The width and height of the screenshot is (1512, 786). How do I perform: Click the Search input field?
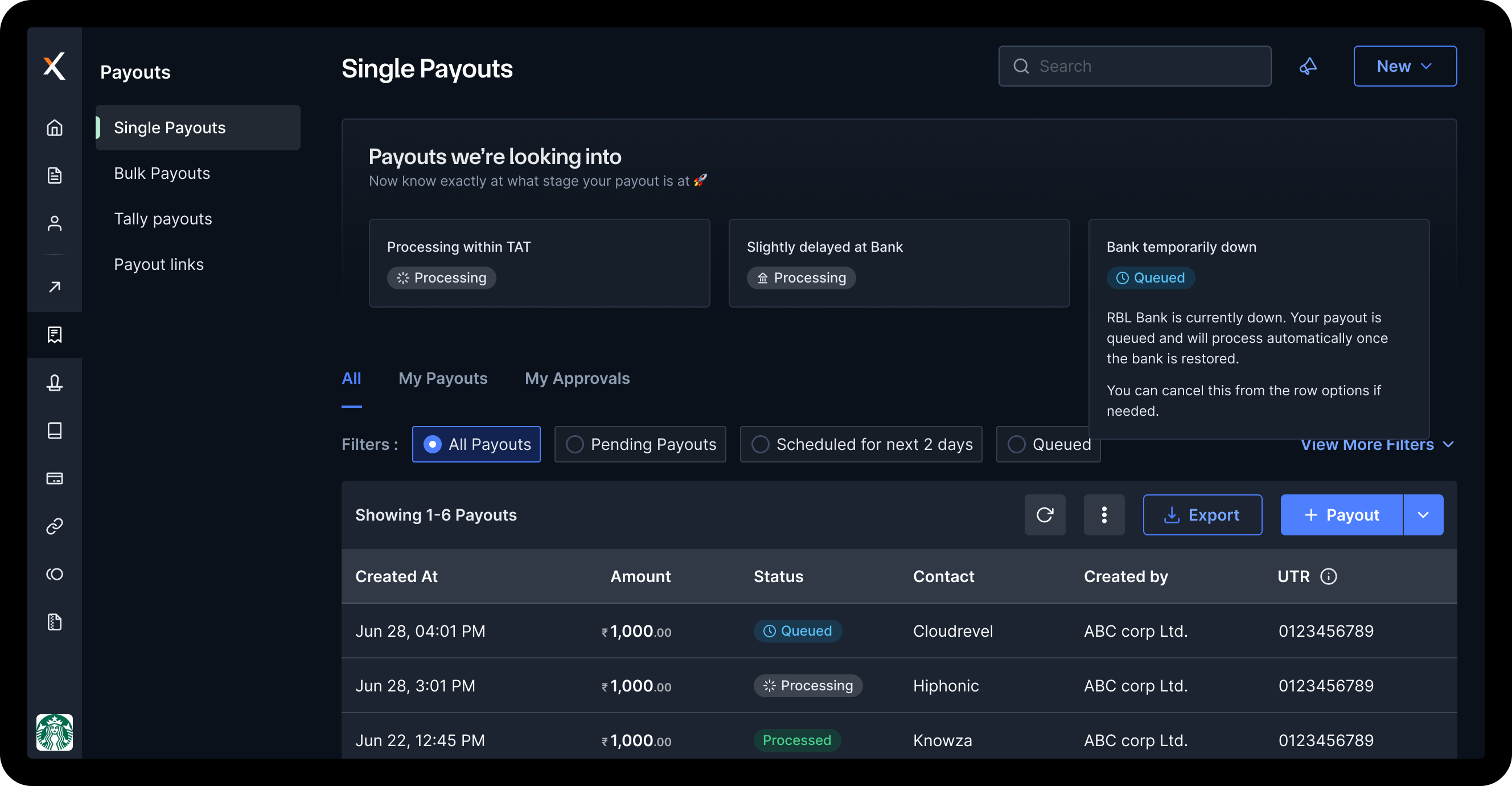[x=1145, y=67]
